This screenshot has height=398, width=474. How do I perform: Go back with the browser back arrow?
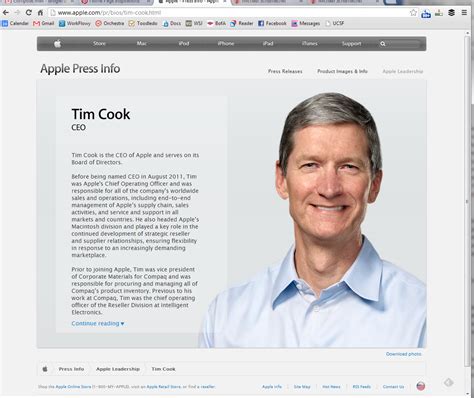(6, 13)
